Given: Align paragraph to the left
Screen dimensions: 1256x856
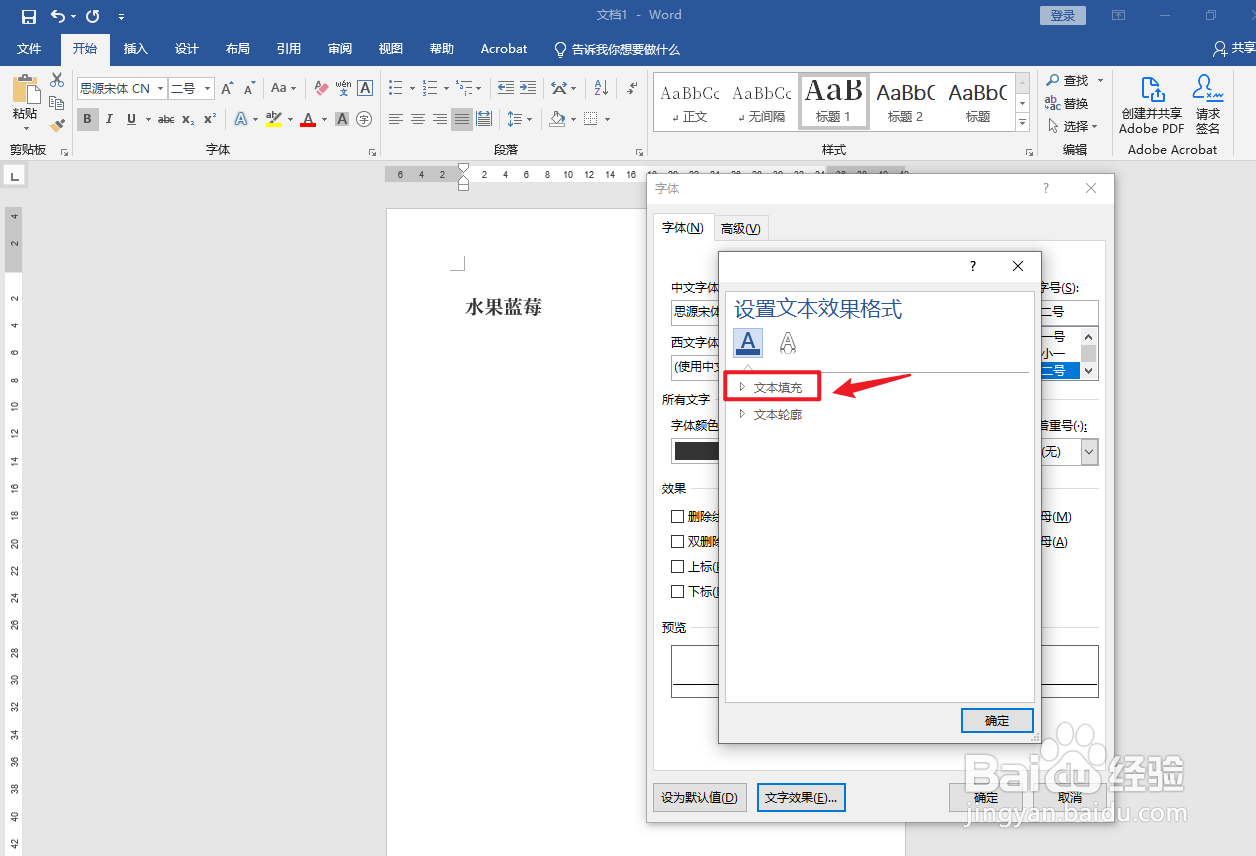Looking at the screenshot, I should tap(396, 119).
